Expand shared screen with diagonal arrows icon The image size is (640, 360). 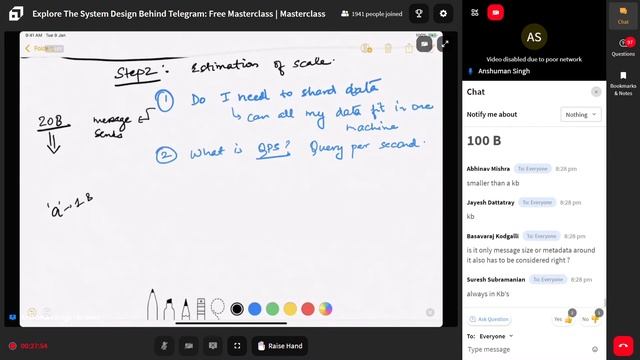pos(444,44)
